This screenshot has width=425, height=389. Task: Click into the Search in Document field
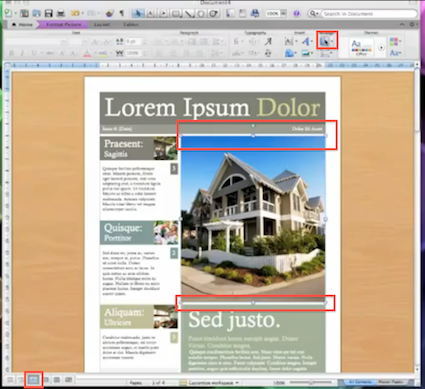[369, 14]
